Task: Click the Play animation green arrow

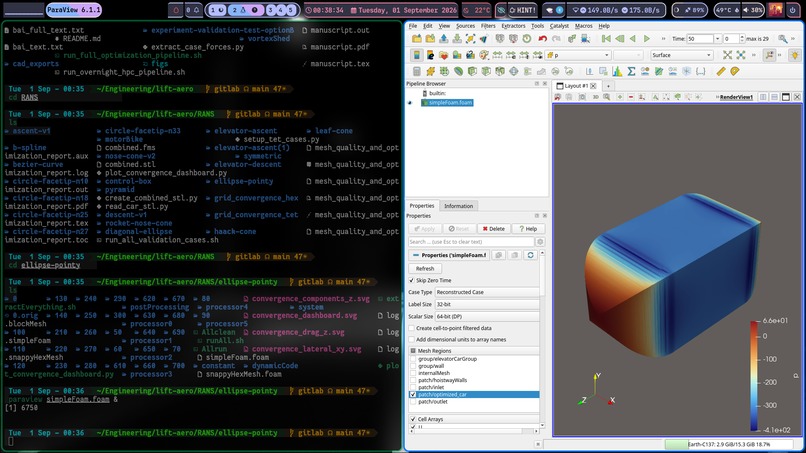Action: [x=647, y=39]
